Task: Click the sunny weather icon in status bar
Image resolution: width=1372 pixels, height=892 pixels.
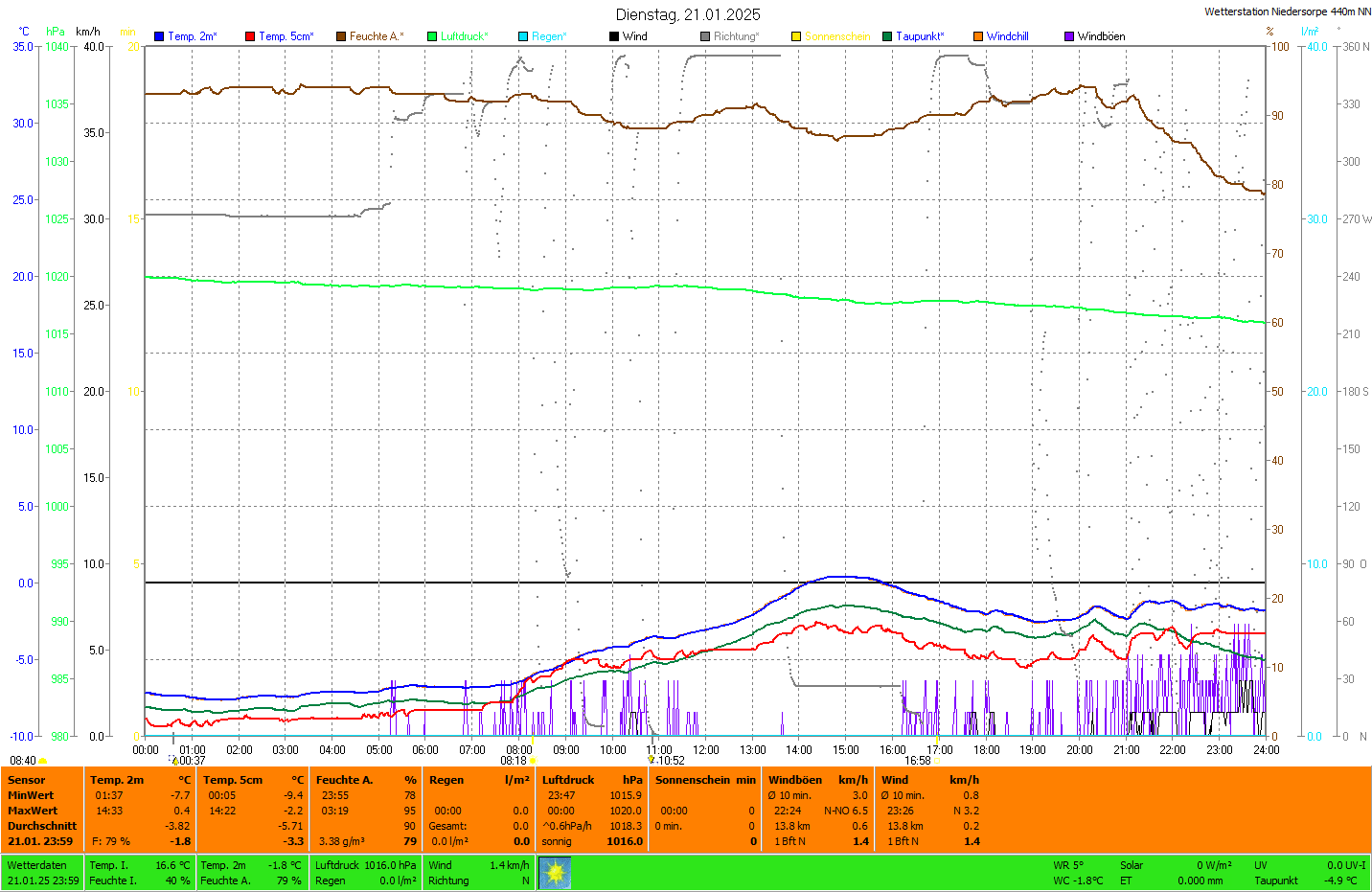Action: click(x=555, y=873)
